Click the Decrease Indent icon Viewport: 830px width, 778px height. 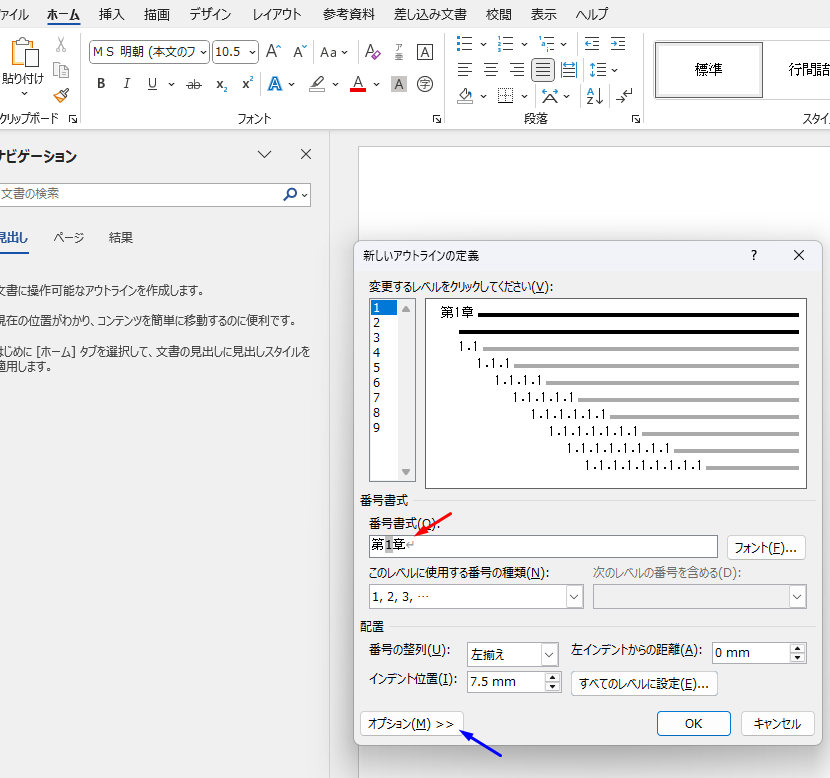[592, 43]
